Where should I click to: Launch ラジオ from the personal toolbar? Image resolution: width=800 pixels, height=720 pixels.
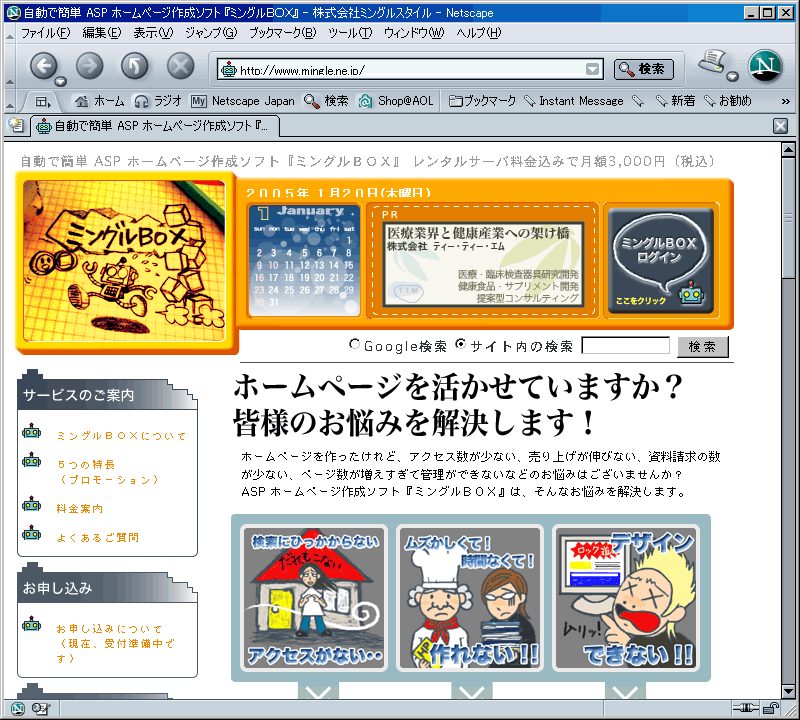point(158,101)
